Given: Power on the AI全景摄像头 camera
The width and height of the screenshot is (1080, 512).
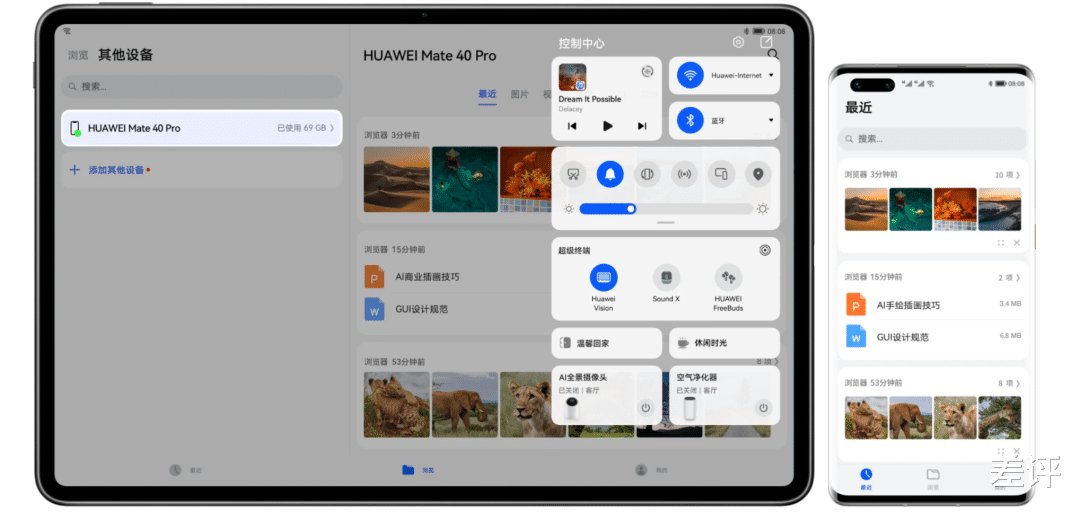Looking at the screenshot, I should (645, 408).
